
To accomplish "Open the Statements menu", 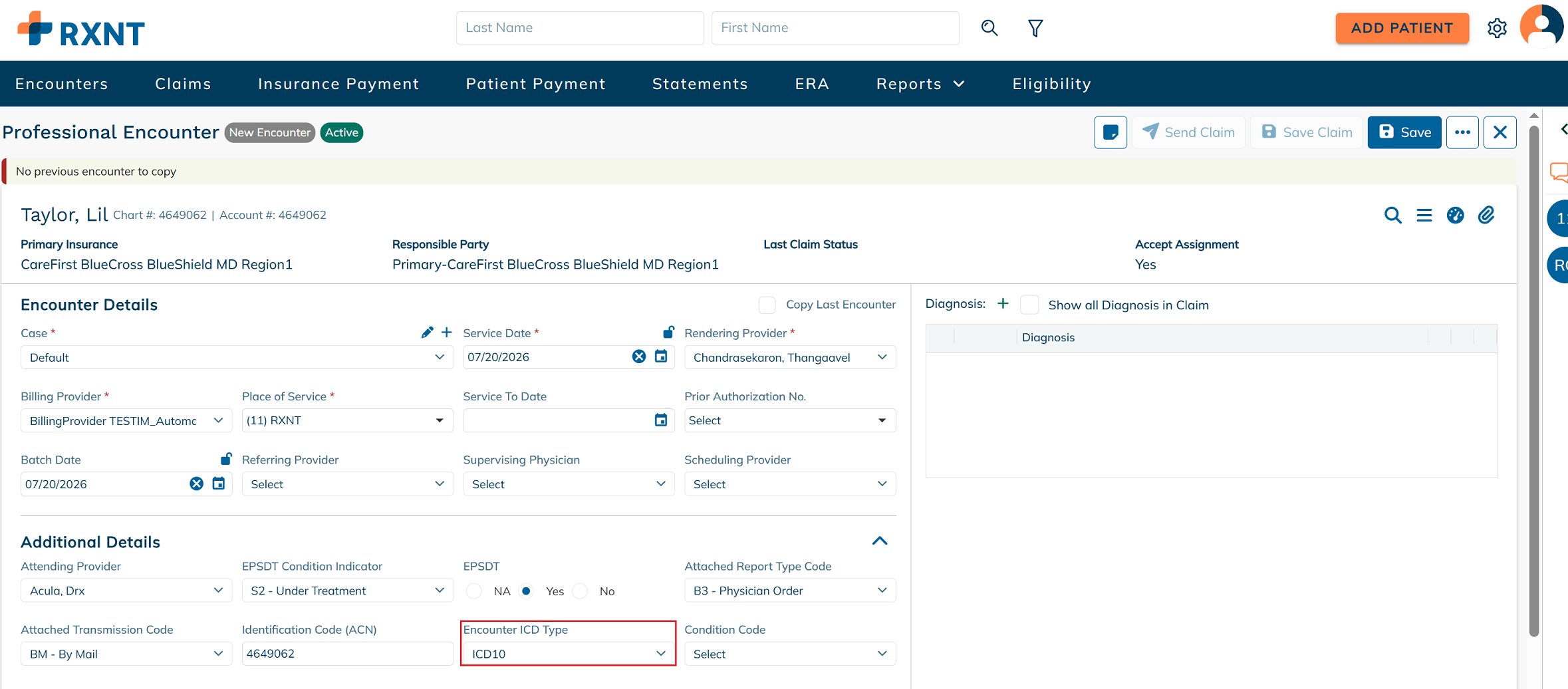I will click(700, 84).
